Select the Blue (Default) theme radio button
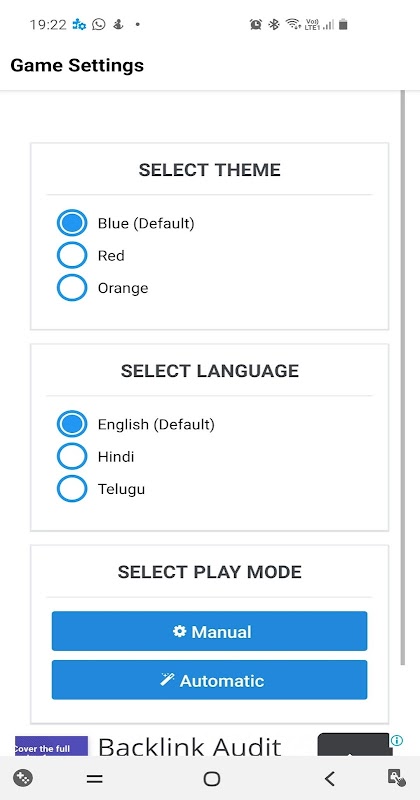The image size is (420, 800). (x=72, y=223)
